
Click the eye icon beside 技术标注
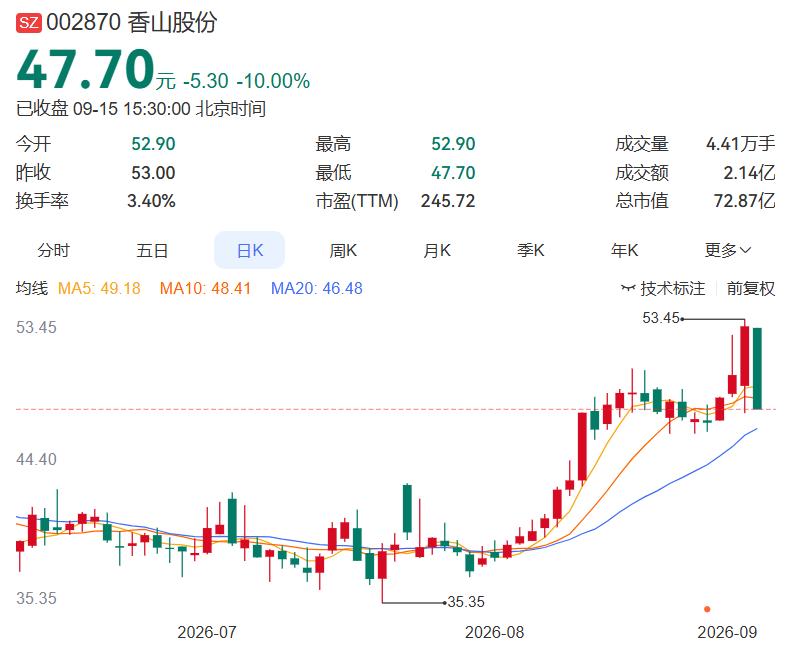click(x=627, y=288)
